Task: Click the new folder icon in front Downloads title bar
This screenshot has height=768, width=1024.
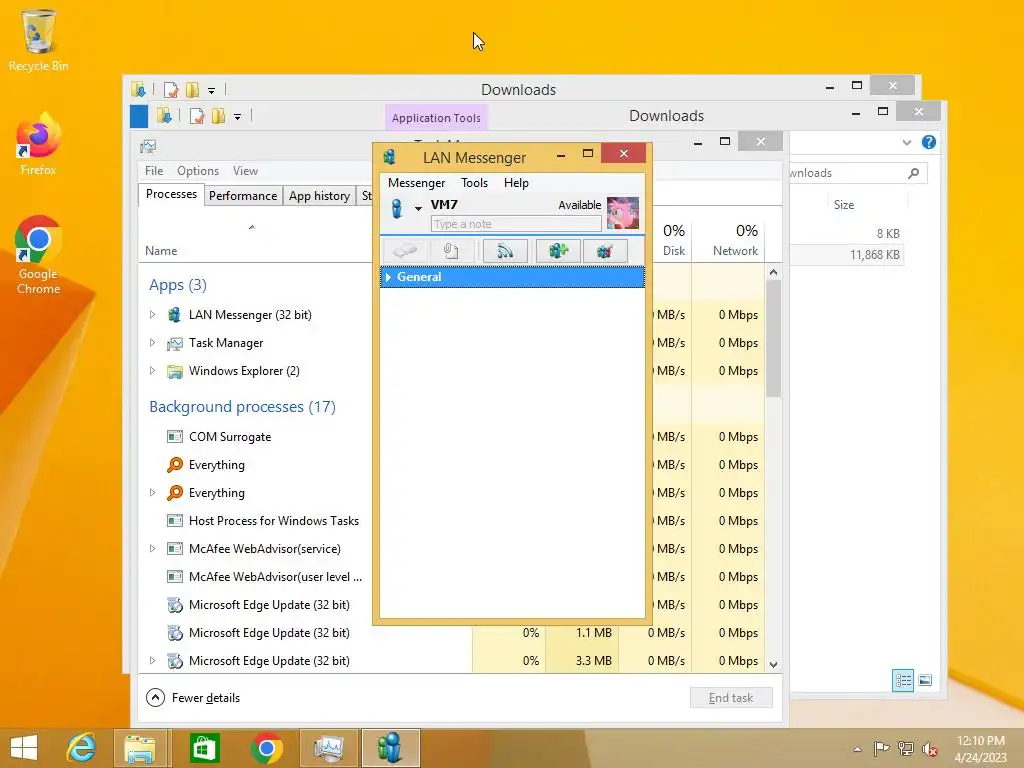Action: pyautogui.click(x=218, y=116)
